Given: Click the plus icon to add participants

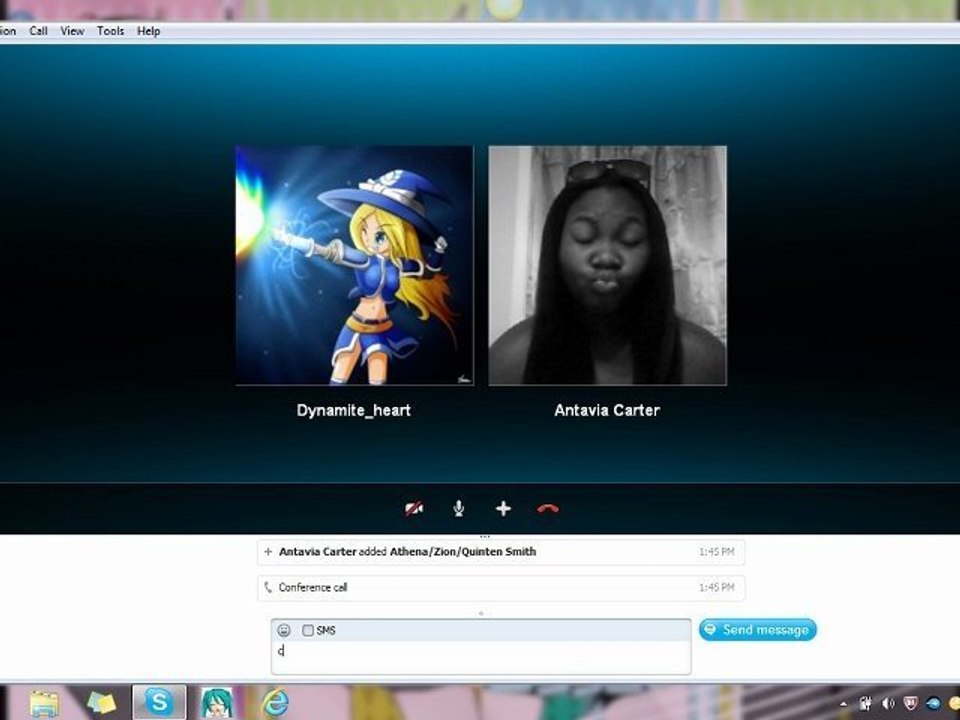Looking at the screenshot, I should click(503, 508).
